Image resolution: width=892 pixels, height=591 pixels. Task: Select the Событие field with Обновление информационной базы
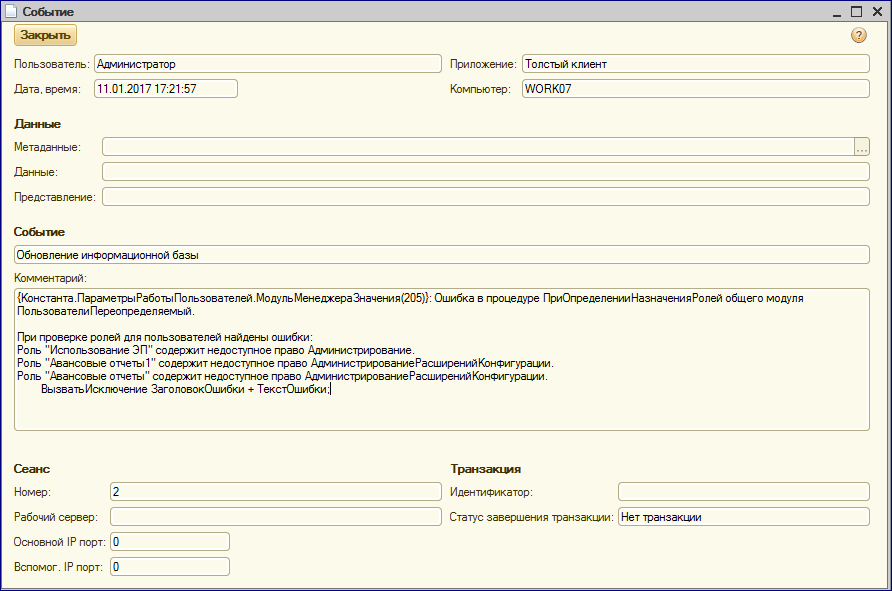click(441, 255)
